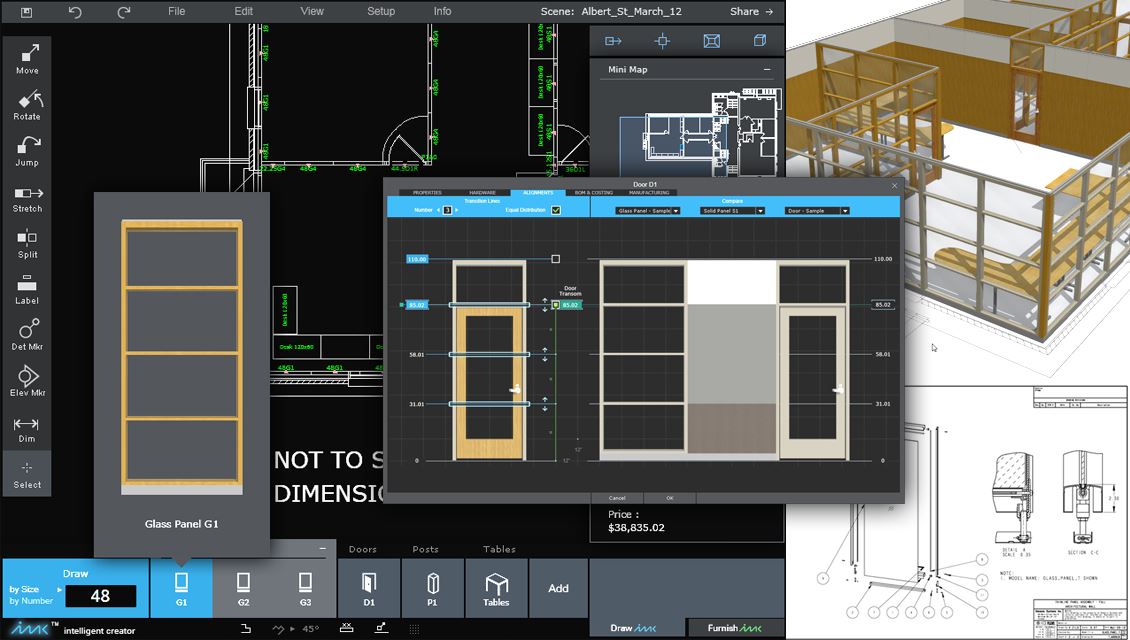The height and width of the screenshot is (640, 1130).
Task: Select draw by Number option
Action: click(31, 600)
